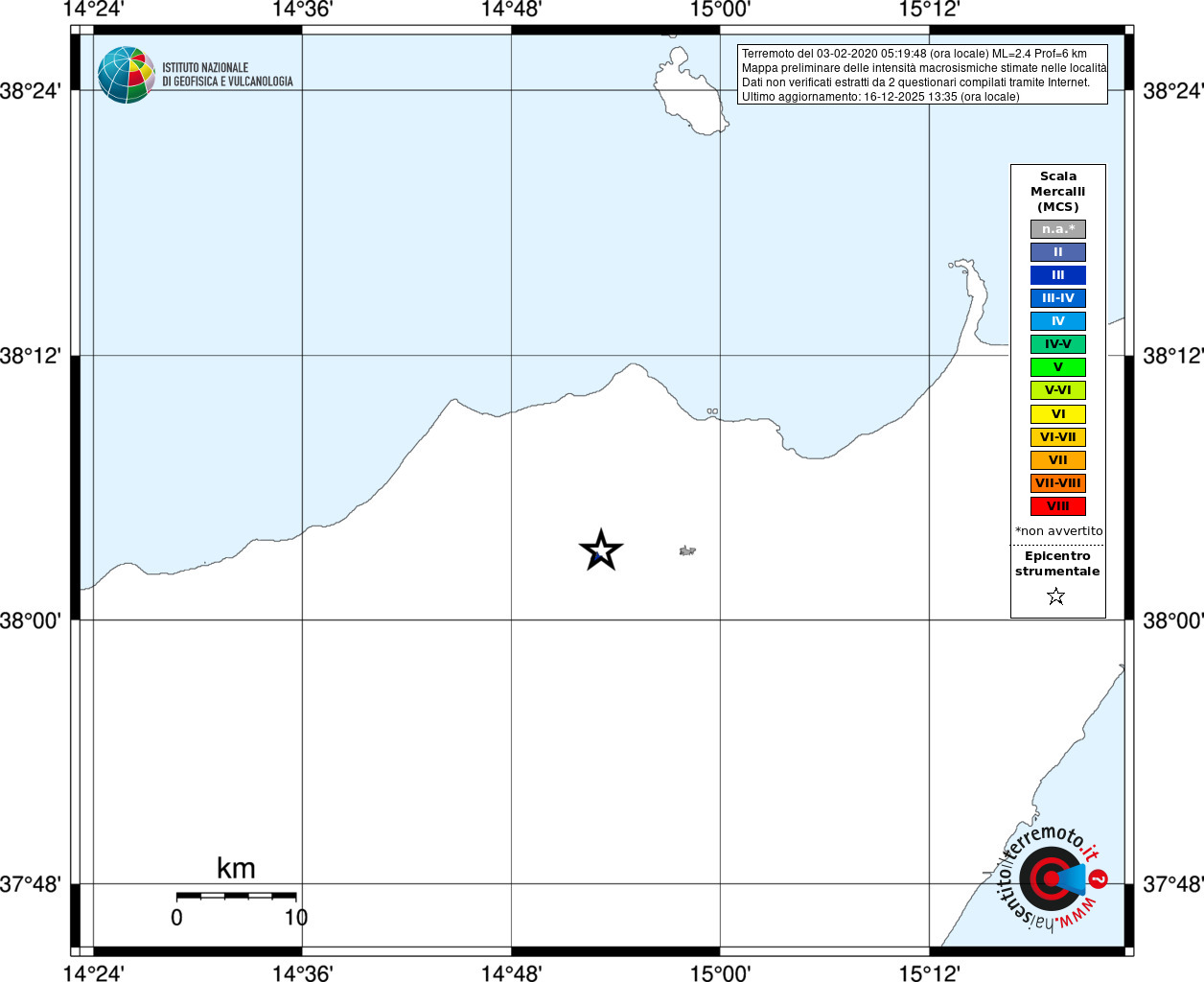The height and width of the screenshot is (982, 1204).
Task: Click the bottom axis label 14°48'
Action: (511, 973)
